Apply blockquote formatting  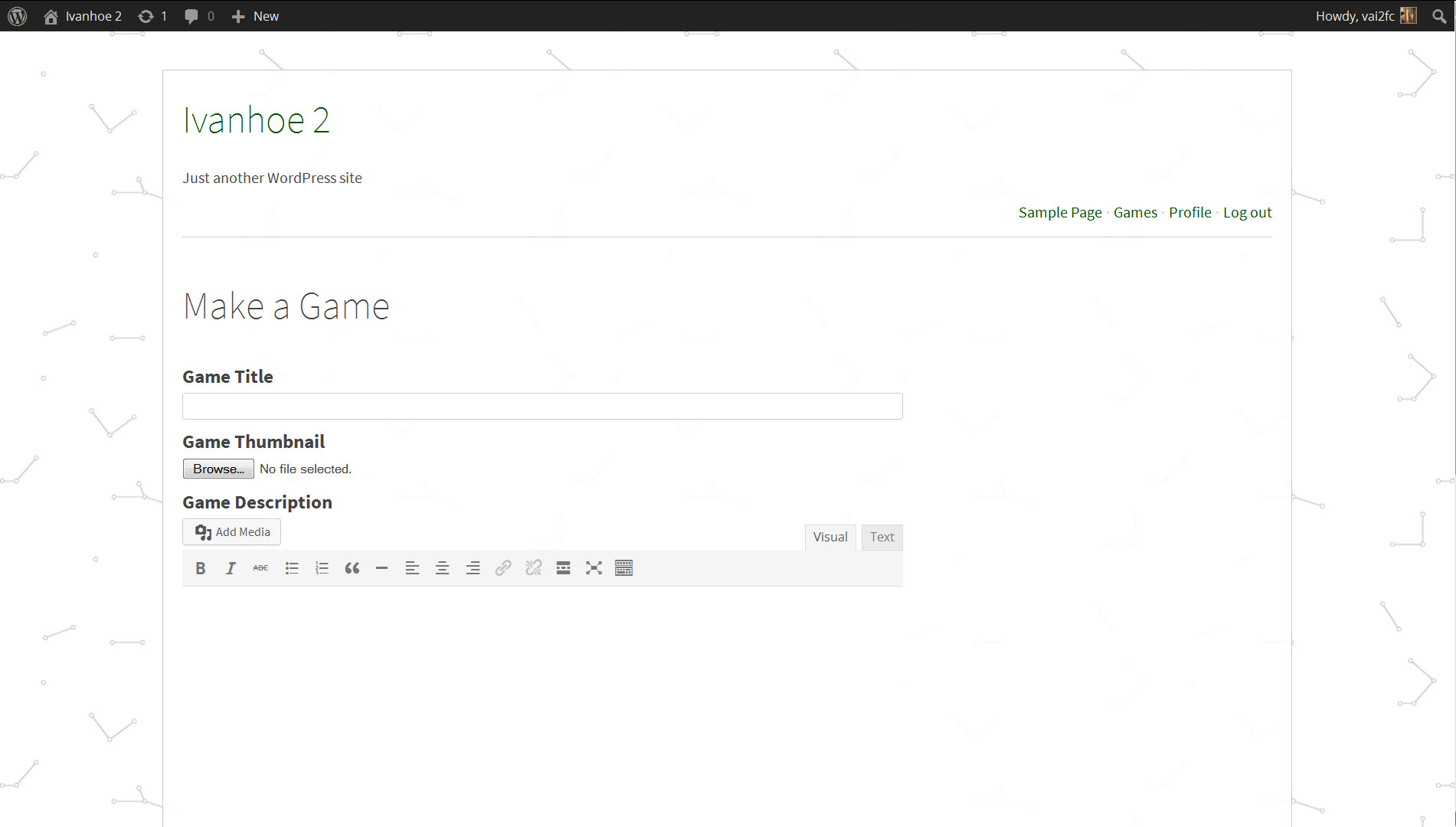click(x=352, y=568)
